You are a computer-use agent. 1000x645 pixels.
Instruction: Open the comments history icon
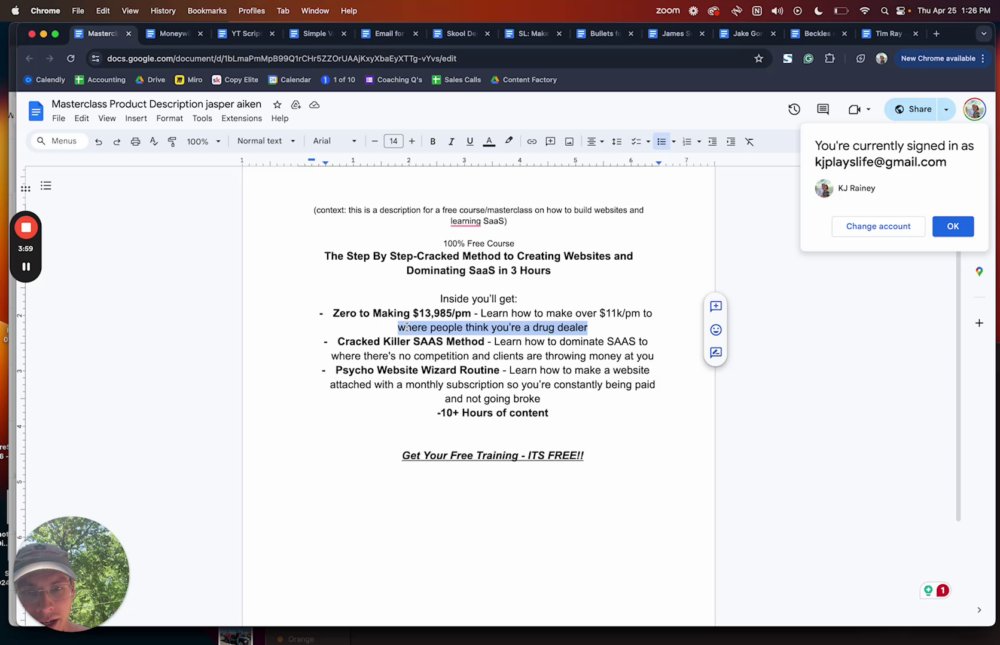click(823, 109)
